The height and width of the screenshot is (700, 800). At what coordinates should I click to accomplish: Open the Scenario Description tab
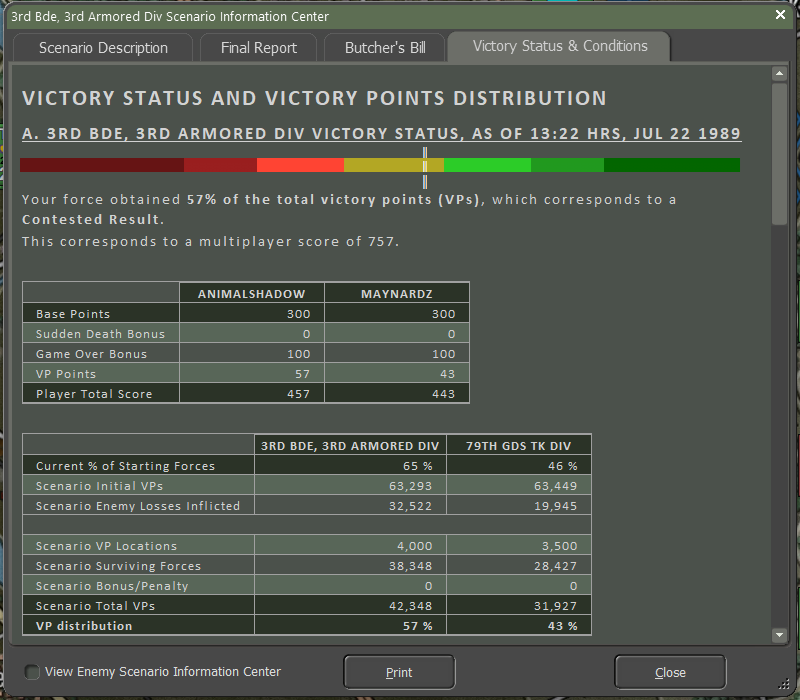[103, 47]
